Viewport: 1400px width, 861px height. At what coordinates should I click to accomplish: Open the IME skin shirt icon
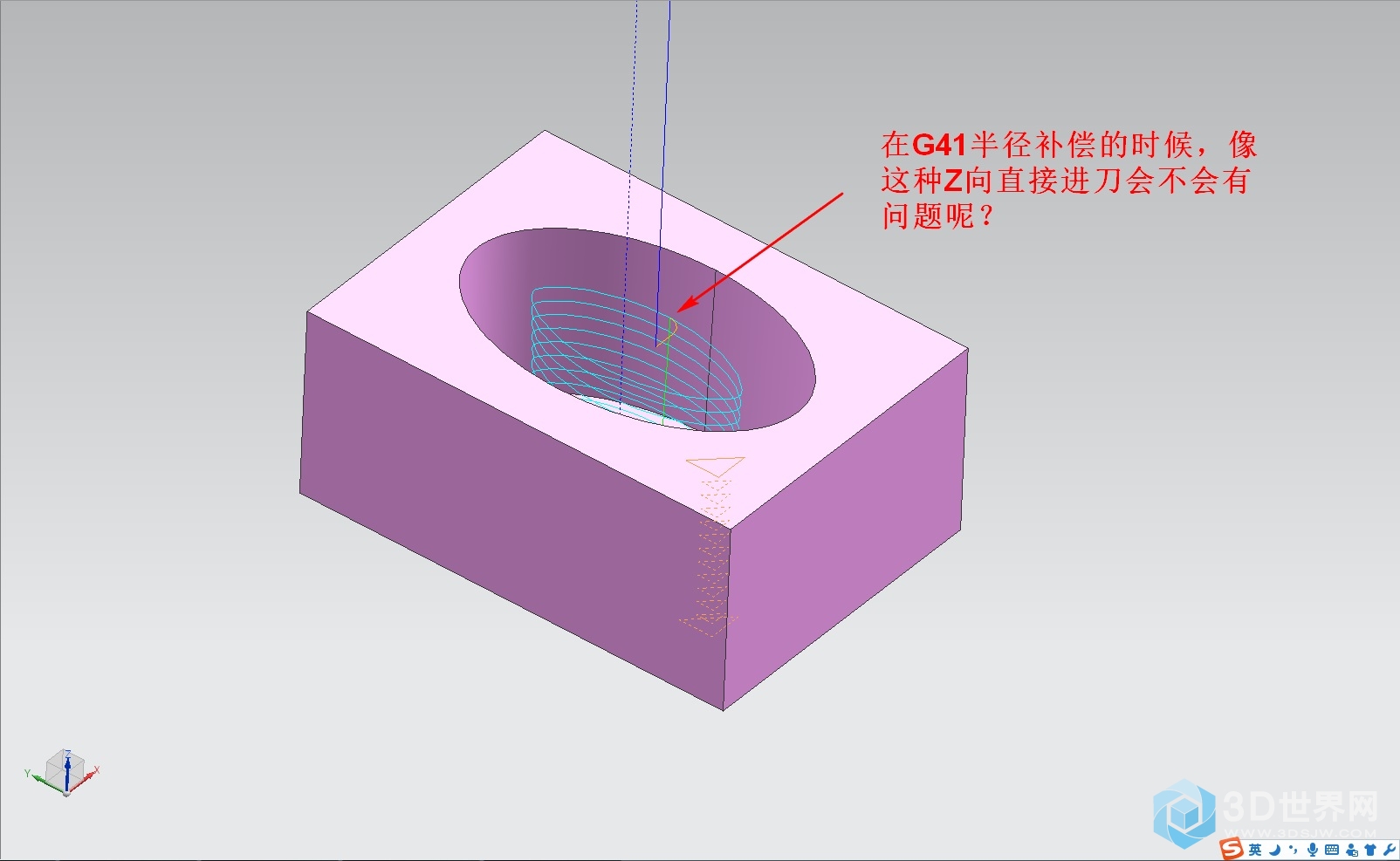[1370, 850]
